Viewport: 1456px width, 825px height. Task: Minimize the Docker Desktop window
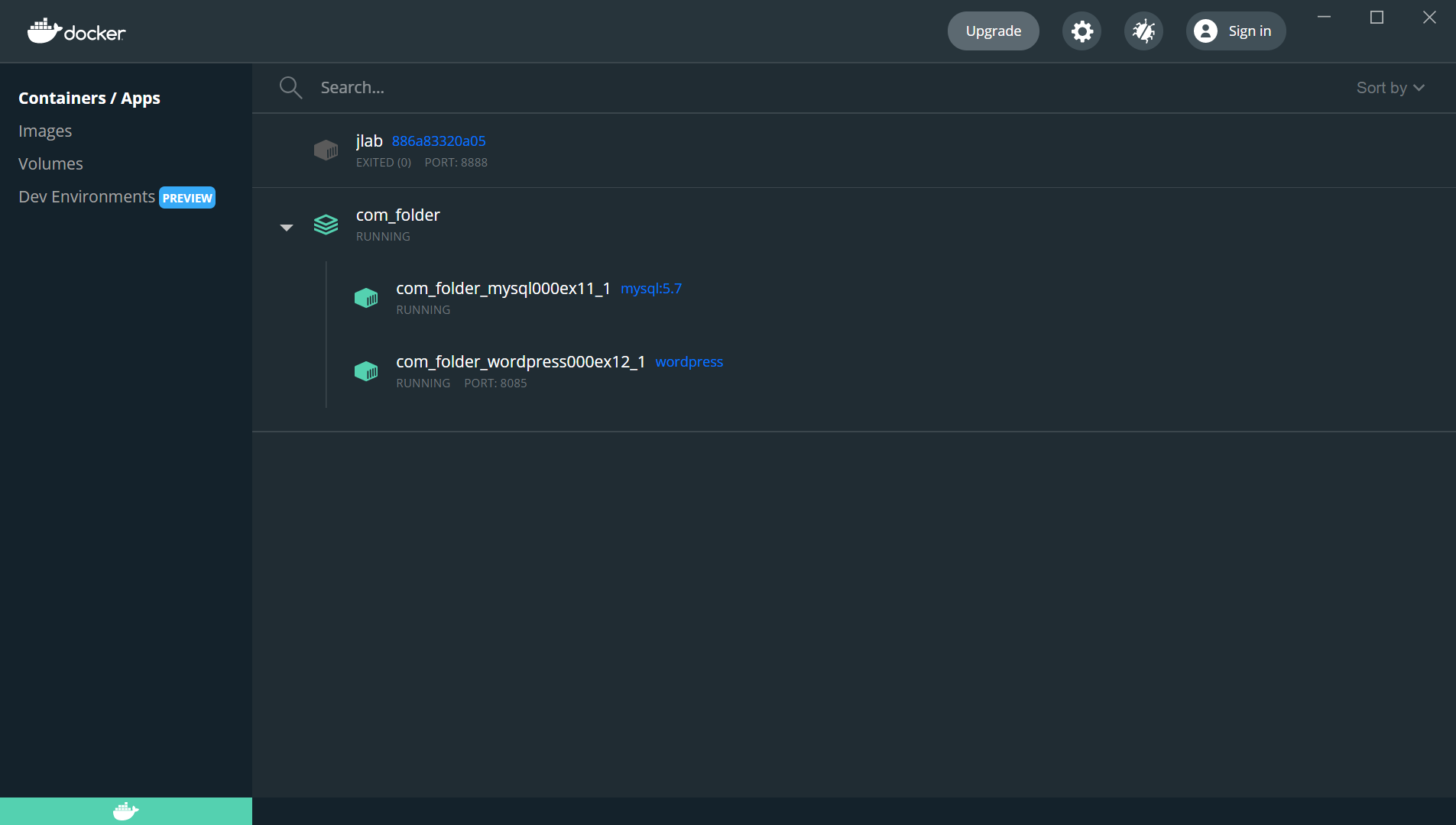pos(1324,17)
